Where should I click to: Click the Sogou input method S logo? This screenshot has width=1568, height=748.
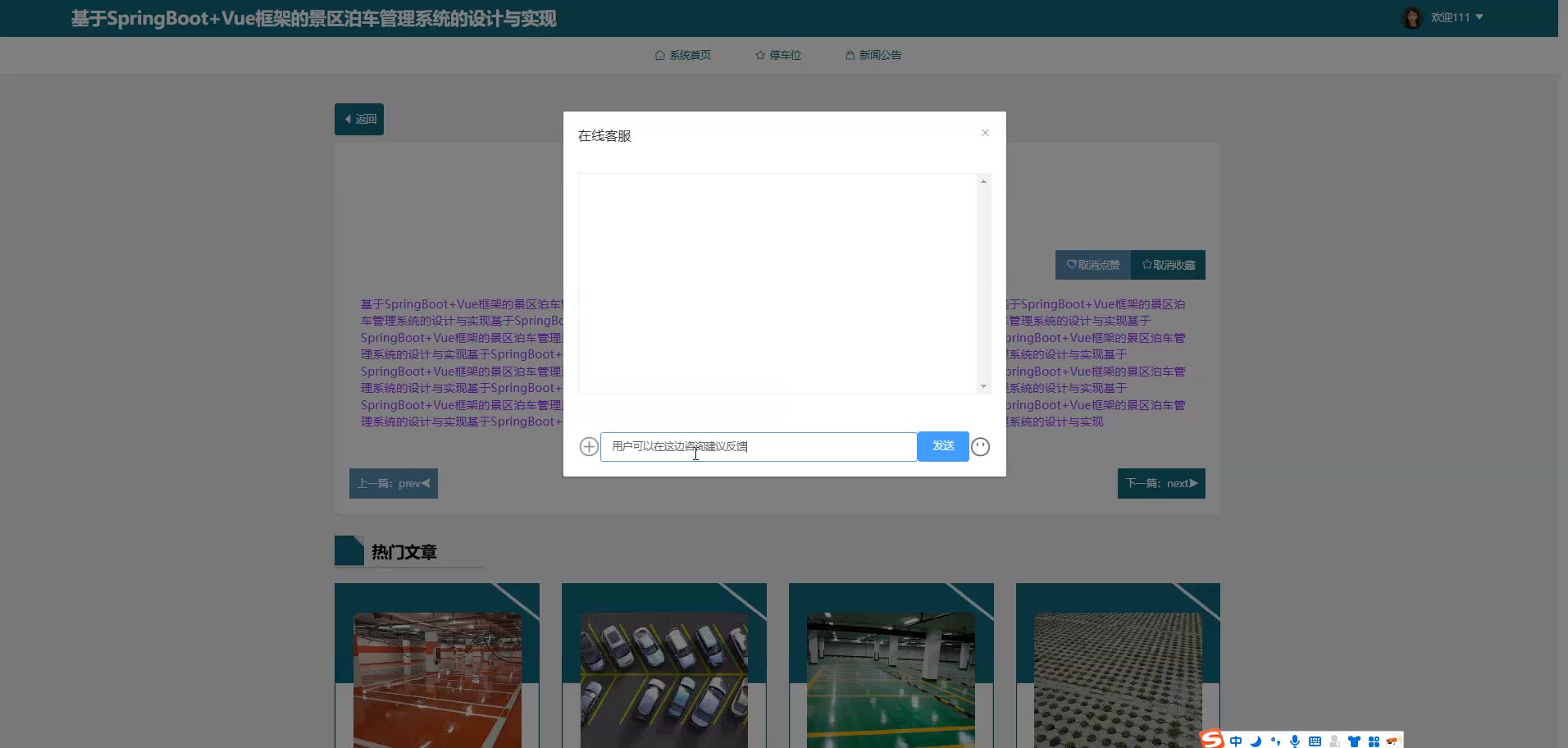(1212, 739)
